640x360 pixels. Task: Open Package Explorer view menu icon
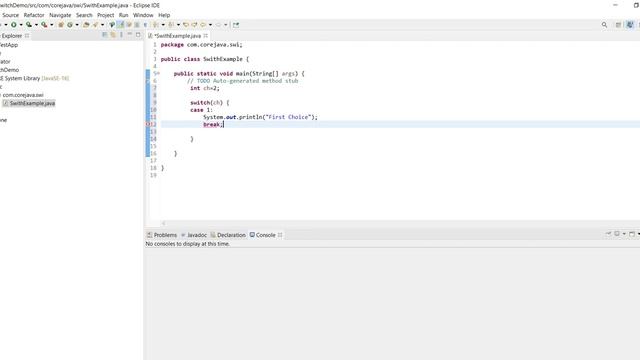[121, 35]
